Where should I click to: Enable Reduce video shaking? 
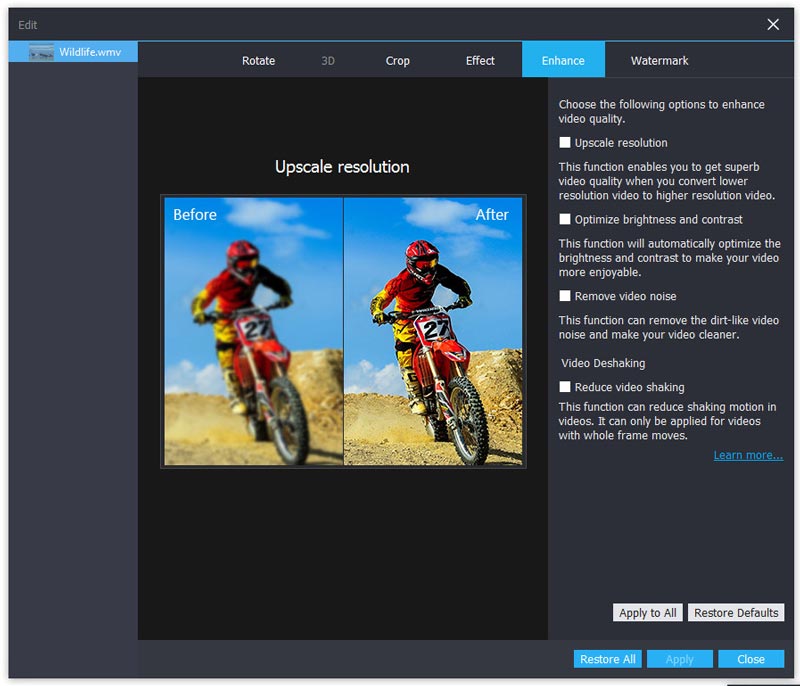pyautogui.click(x=565, y=387)
